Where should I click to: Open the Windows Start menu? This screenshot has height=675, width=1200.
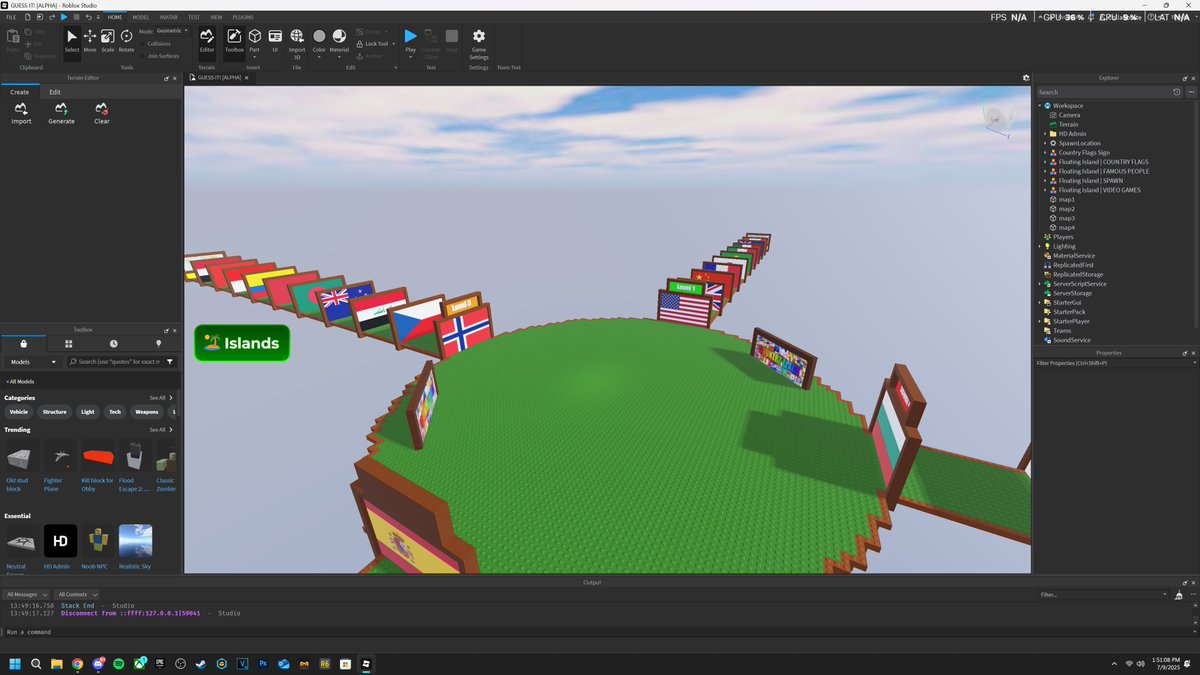click(x=15, y=663)
